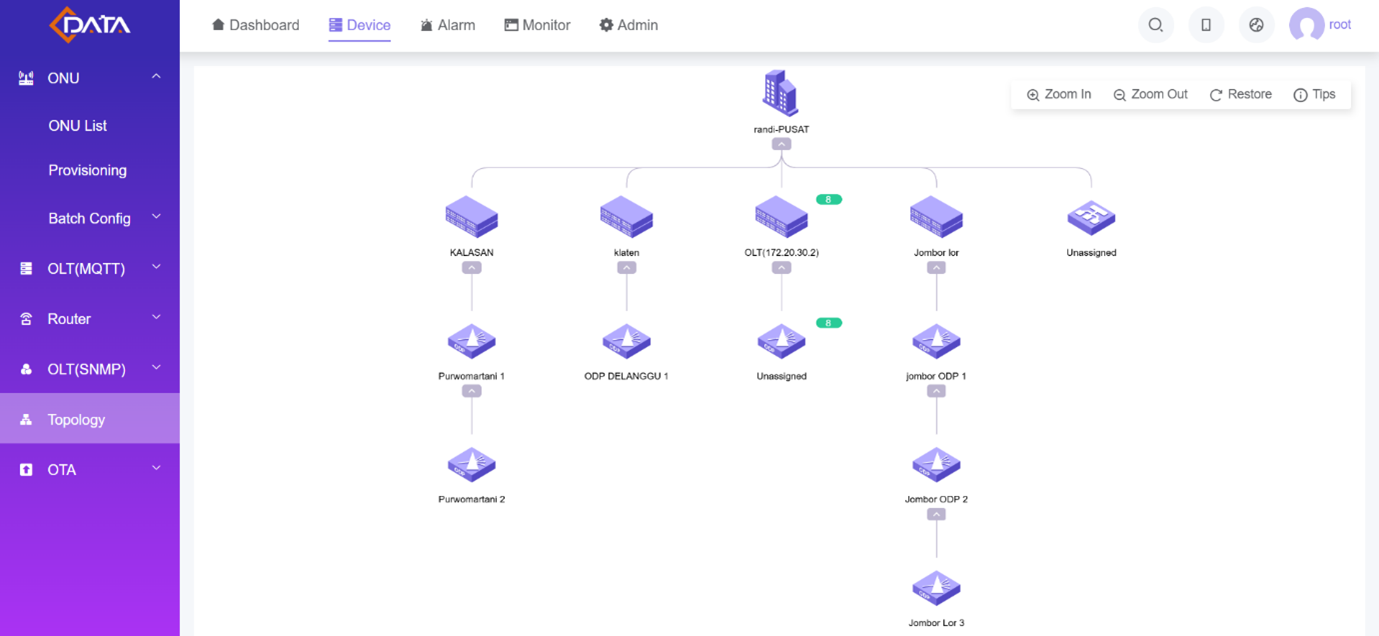Select the KALASAN OLT device icon
The image size is (1379, 636).
pos(471,217)
